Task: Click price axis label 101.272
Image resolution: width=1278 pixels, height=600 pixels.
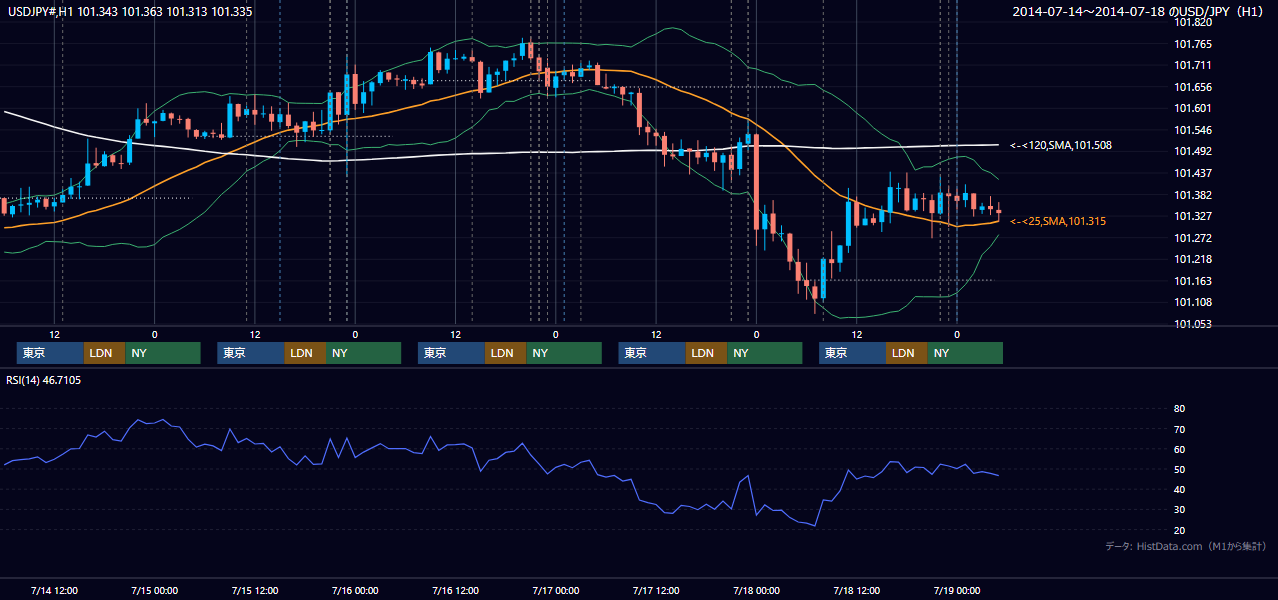Action: [1193, 238]
